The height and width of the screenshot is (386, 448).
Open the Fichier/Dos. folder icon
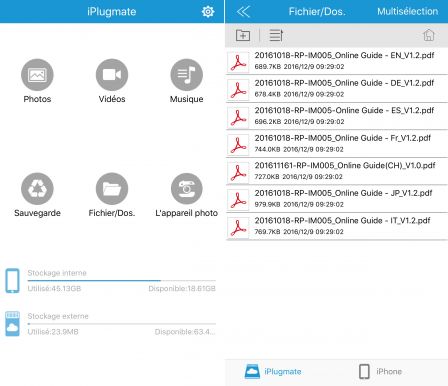[112, 189]
